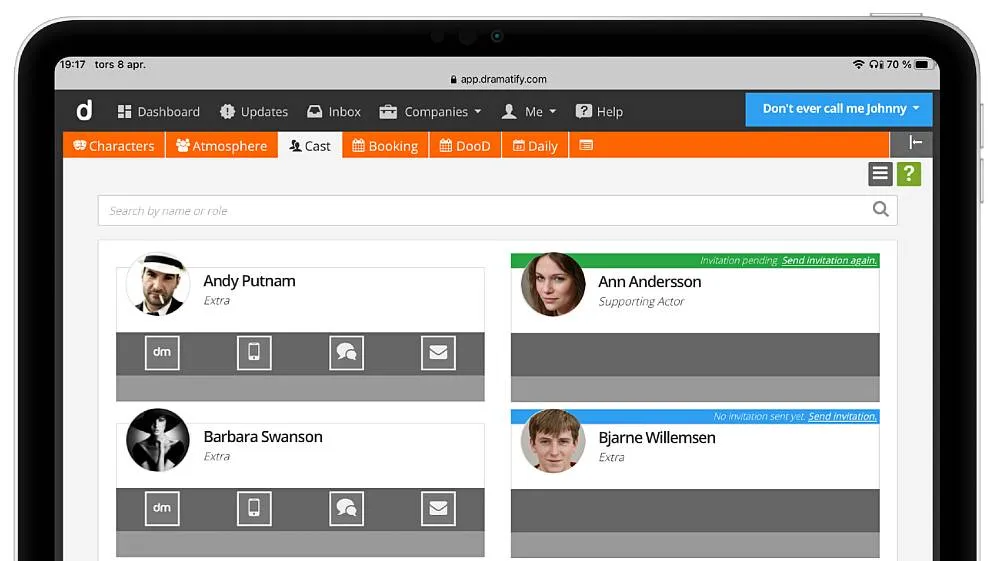The width and height of the screenshot is (1000, 561).
Task: Click the list icon tab after Daily
Action: [x=586, y=145]
